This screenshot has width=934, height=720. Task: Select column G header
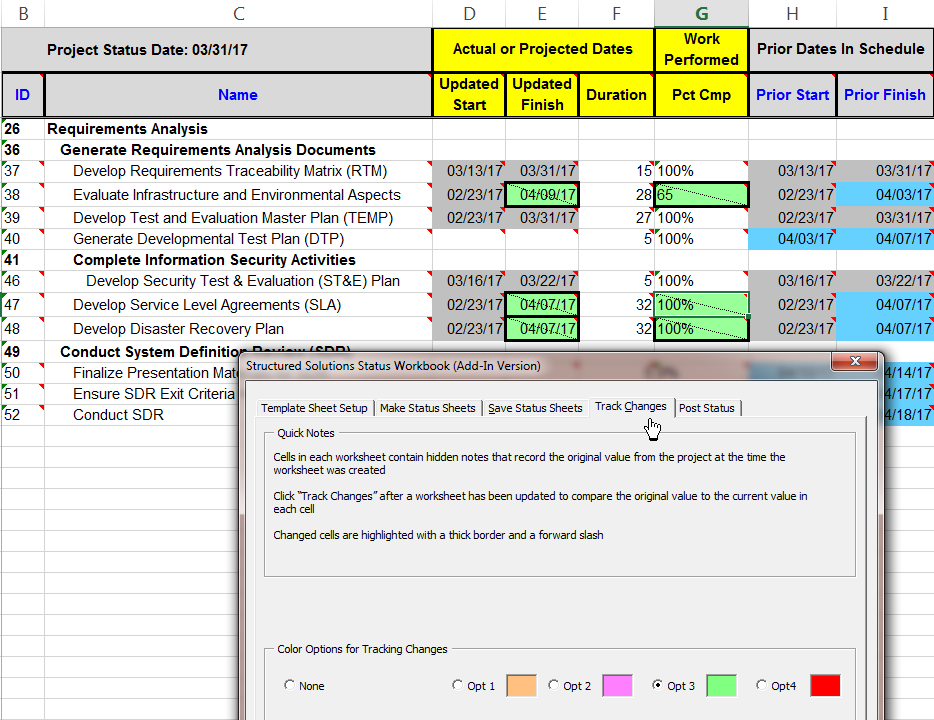(702, 13)
